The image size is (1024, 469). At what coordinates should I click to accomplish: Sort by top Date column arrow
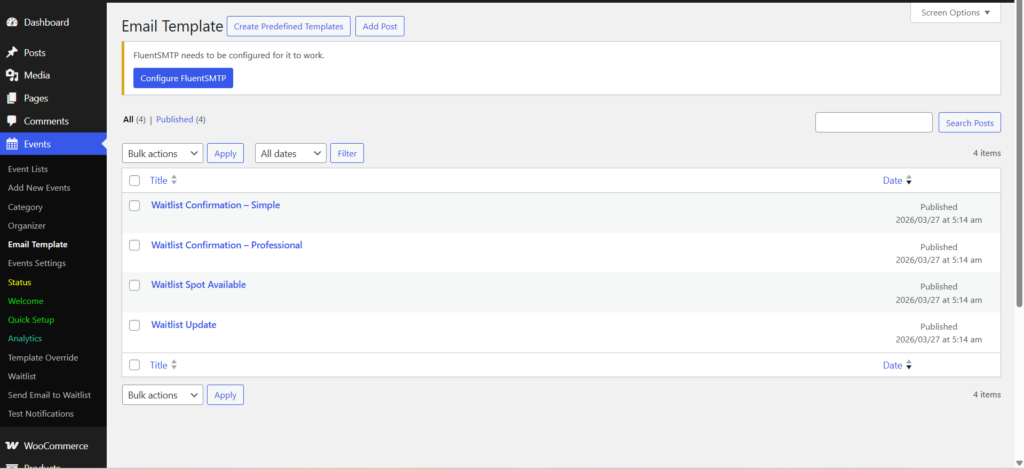[908, 181]
